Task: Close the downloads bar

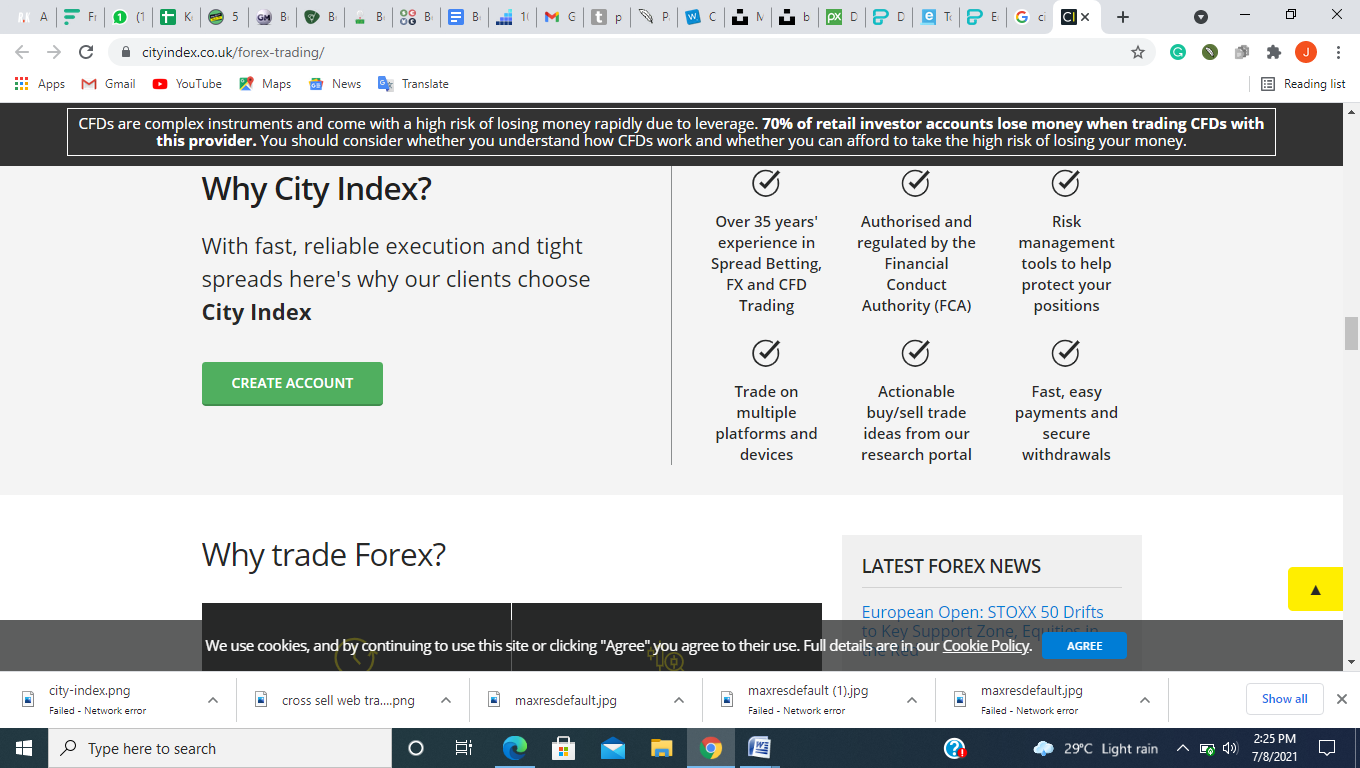Action: 1342,699
